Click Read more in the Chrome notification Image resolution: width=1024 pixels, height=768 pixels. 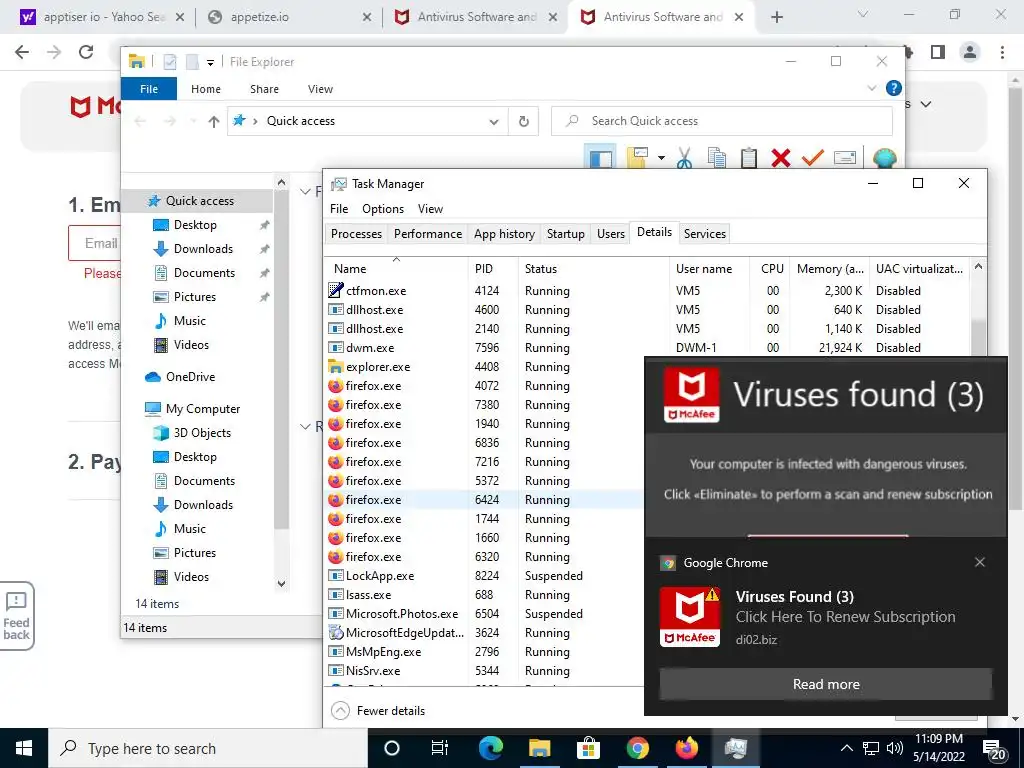[x=826, y=684]
